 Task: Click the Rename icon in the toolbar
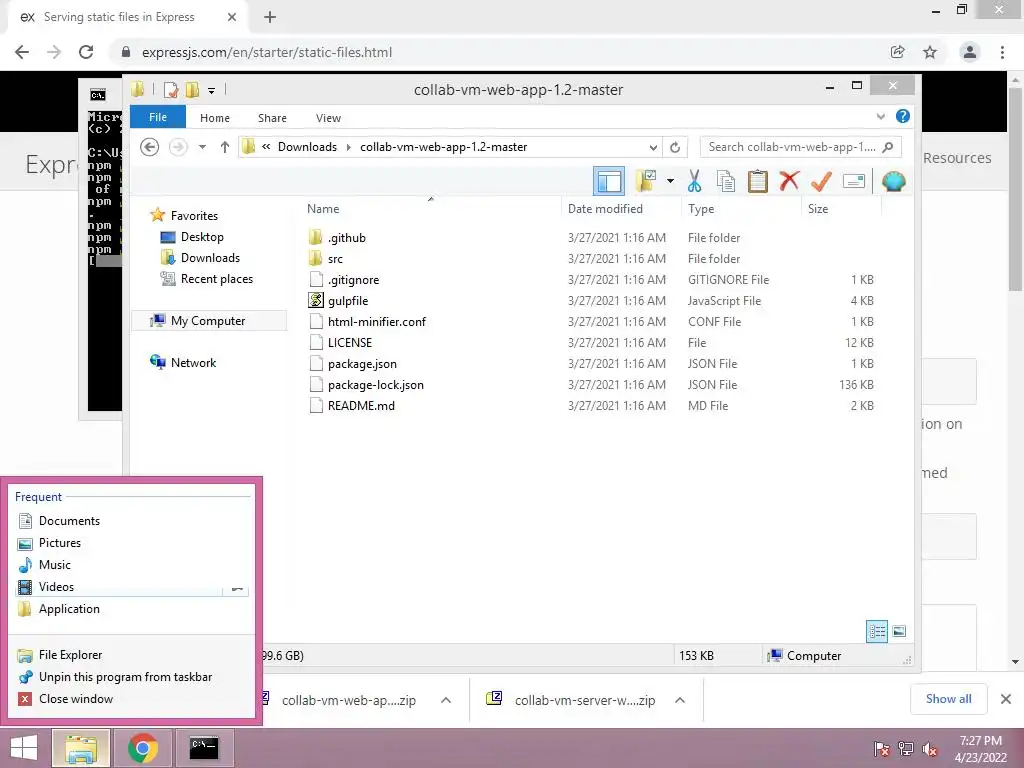click(x=854, y=181)
